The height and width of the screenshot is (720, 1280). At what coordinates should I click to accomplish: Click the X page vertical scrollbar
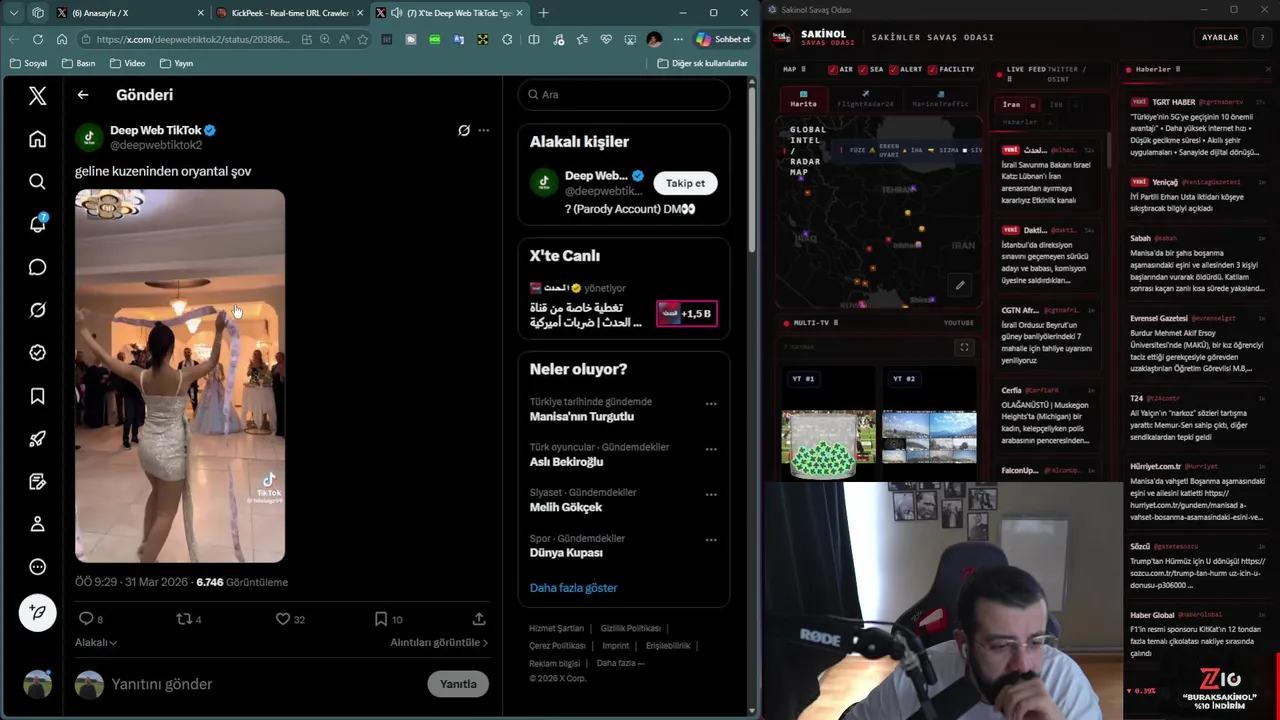(752, 170)
